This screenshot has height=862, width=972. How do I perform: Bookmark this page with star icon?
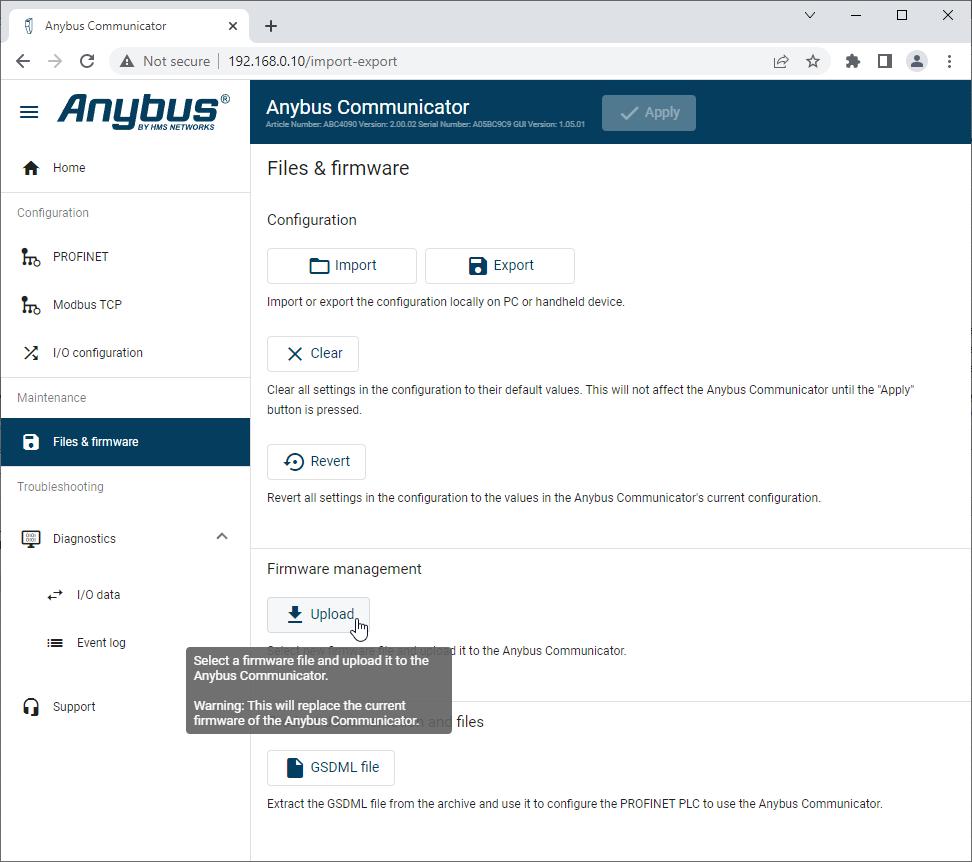point(813,61)
